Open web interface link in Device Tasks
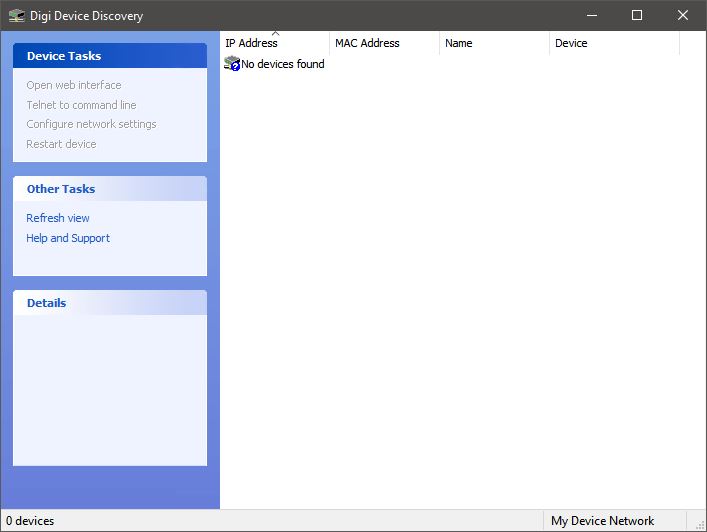 pos(74,85)
